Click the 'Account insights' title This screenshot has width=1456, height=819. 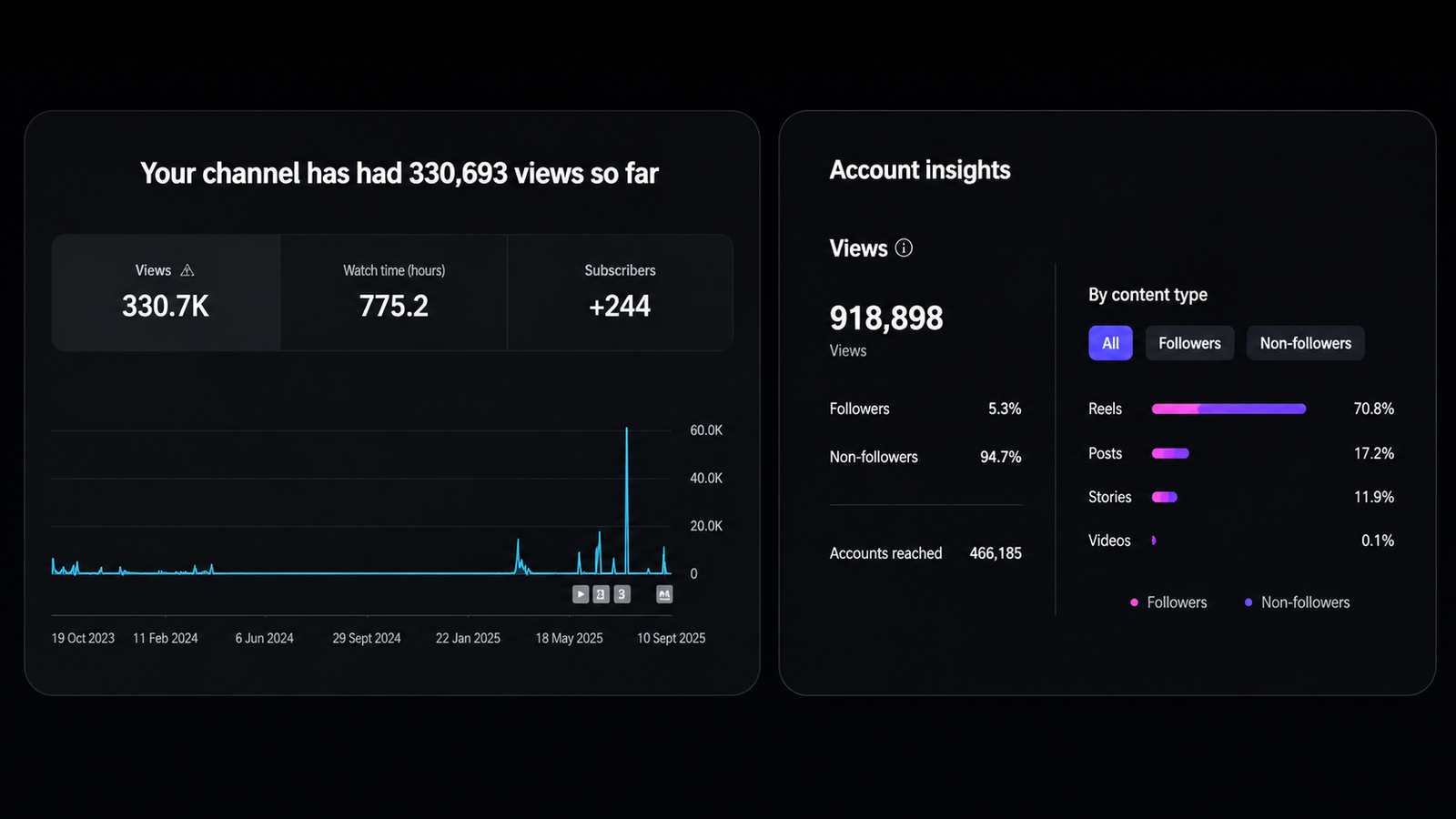920,170
